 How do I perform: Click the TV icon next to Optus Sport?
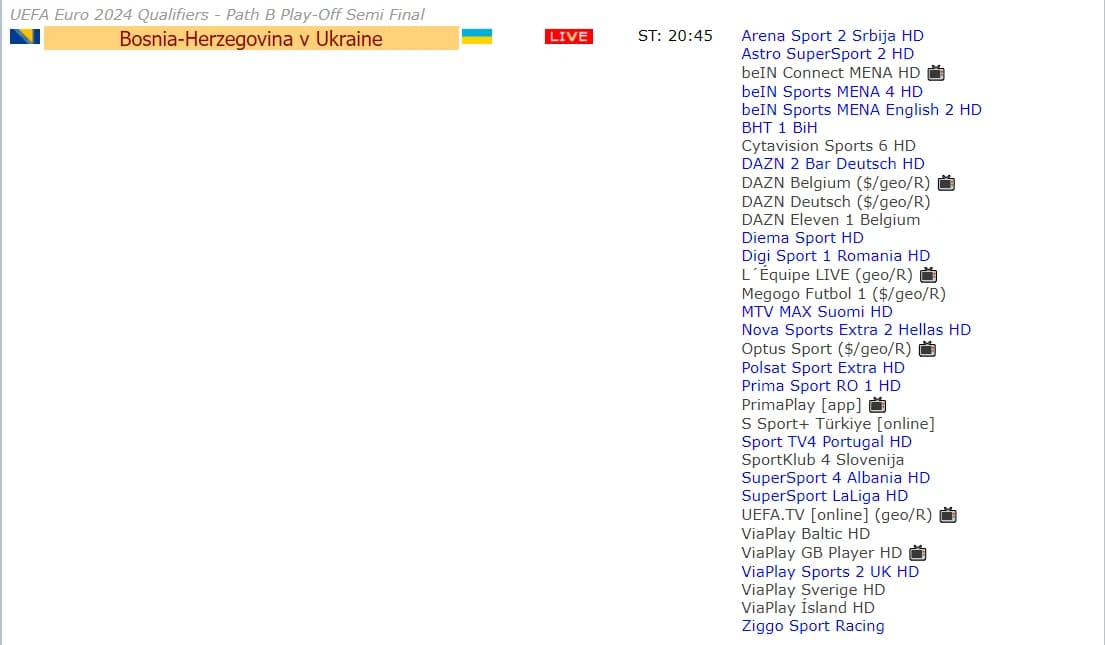927,349
